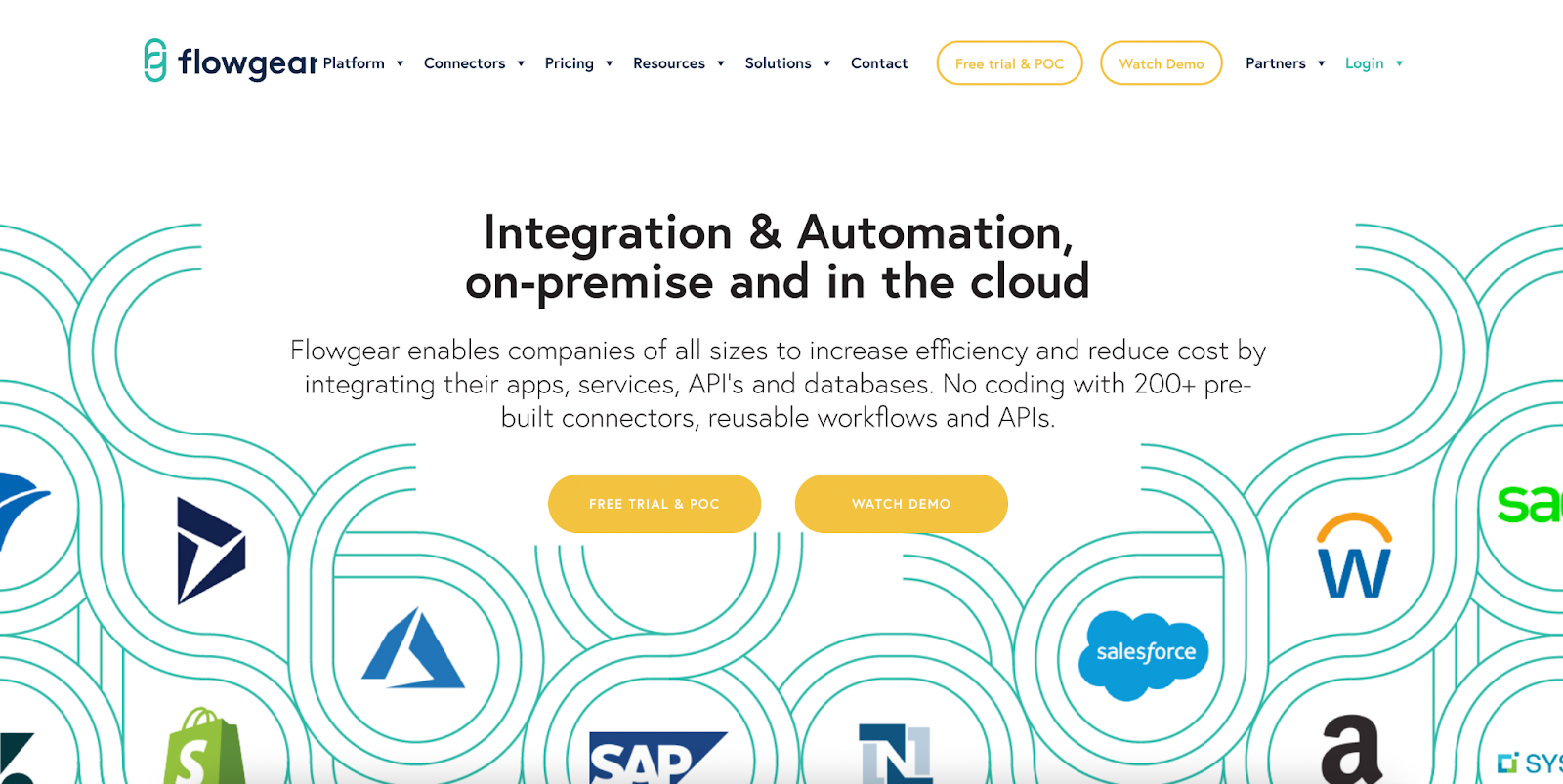
Task: Click the Amazon 'a' logo
Action: [x=1352, y=749]
